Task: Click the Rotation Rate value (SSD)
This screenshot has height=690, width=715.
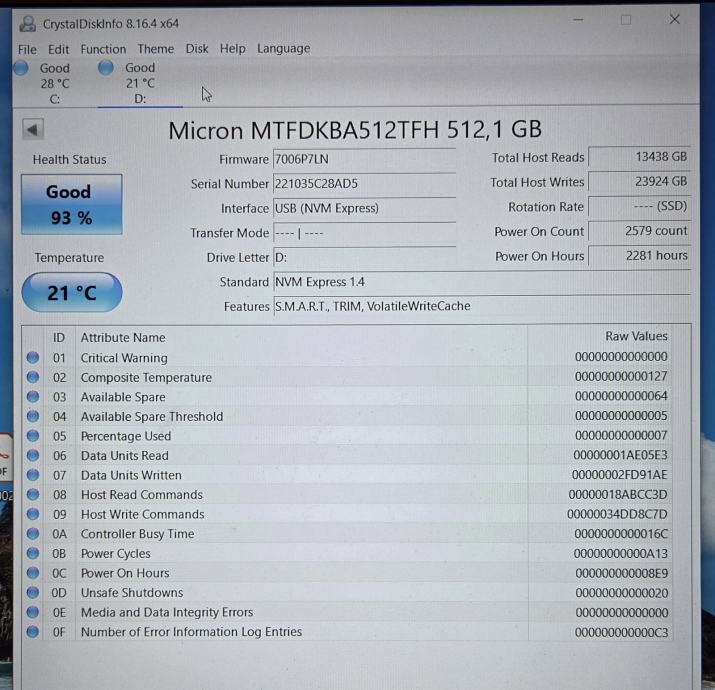Action: (x=639, y=206)
